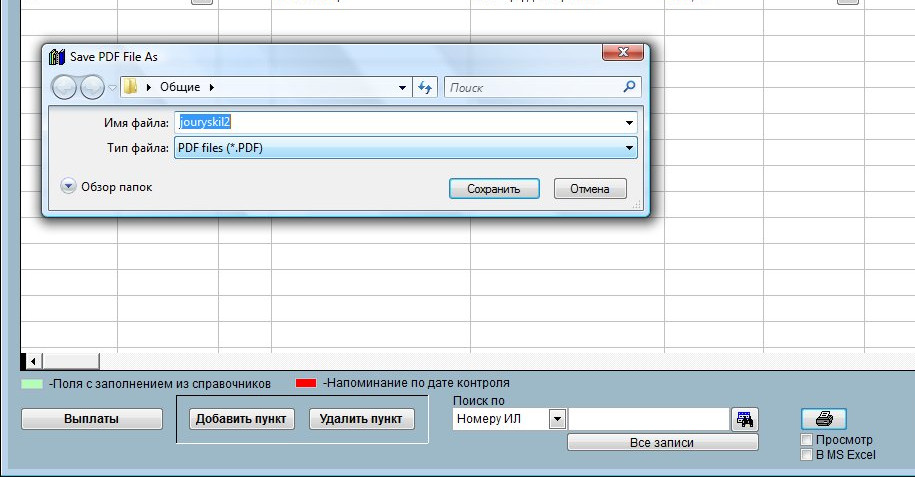The width and height of the screenshot is (915, 477).
Task: Click the scroll-left arrow of grid scrollbar
Action: [33, 361]
